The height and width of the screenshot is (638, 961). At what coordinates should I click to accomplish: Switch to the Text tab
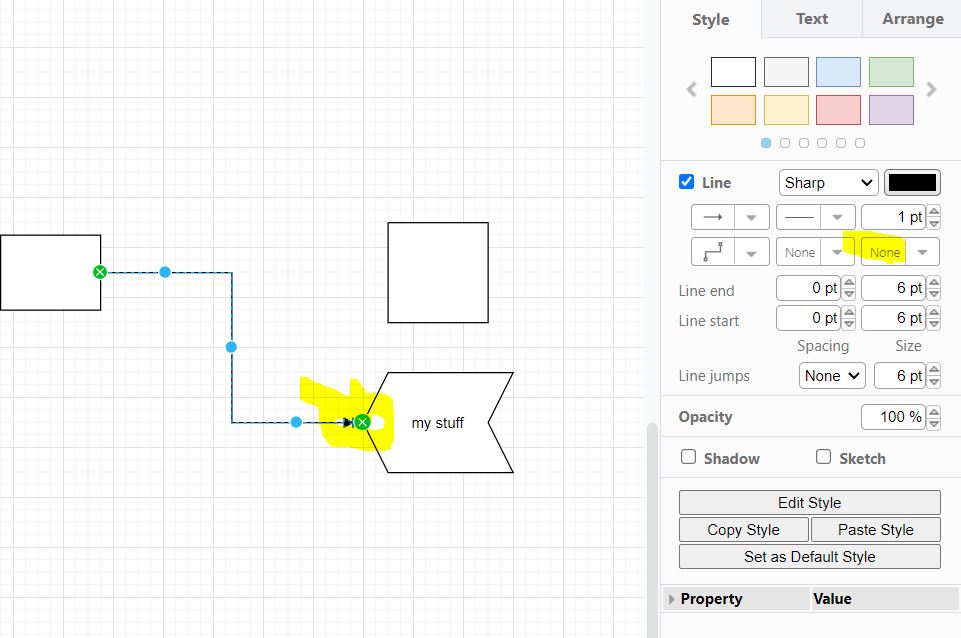[811, 18]
